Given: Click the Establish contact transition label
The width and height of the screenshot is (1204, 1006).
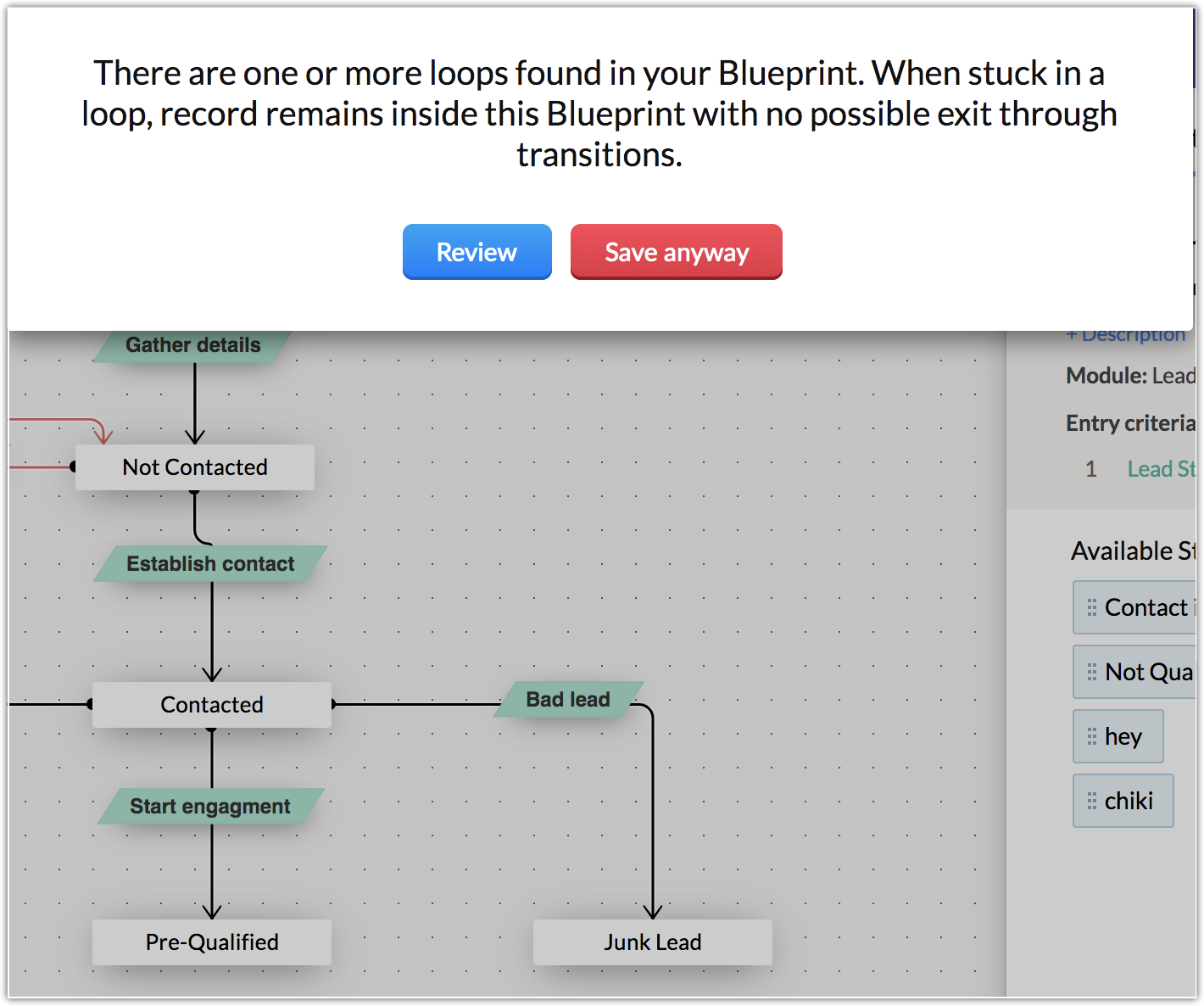Looking at the screenshot, I should [x=210, y=564].
